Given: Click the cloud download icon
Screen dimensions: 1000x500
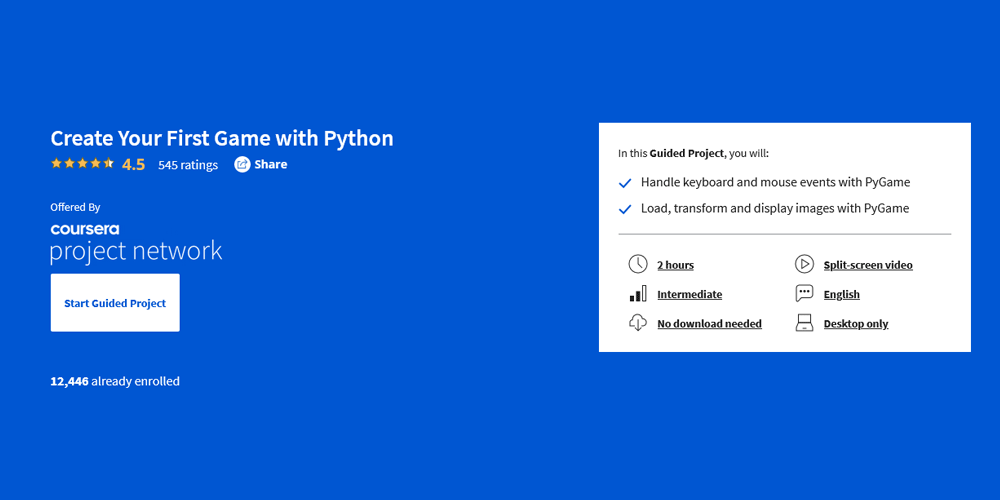Looking at the screenshot, I should click(x=637, y=323).
